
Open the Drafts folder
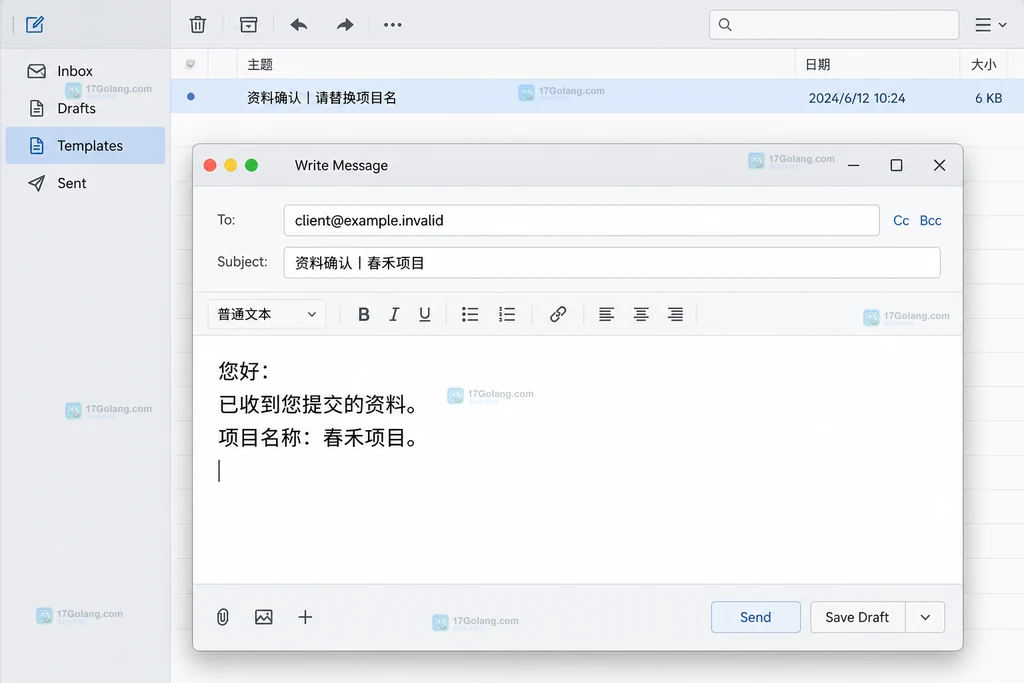tap(85, 108)
